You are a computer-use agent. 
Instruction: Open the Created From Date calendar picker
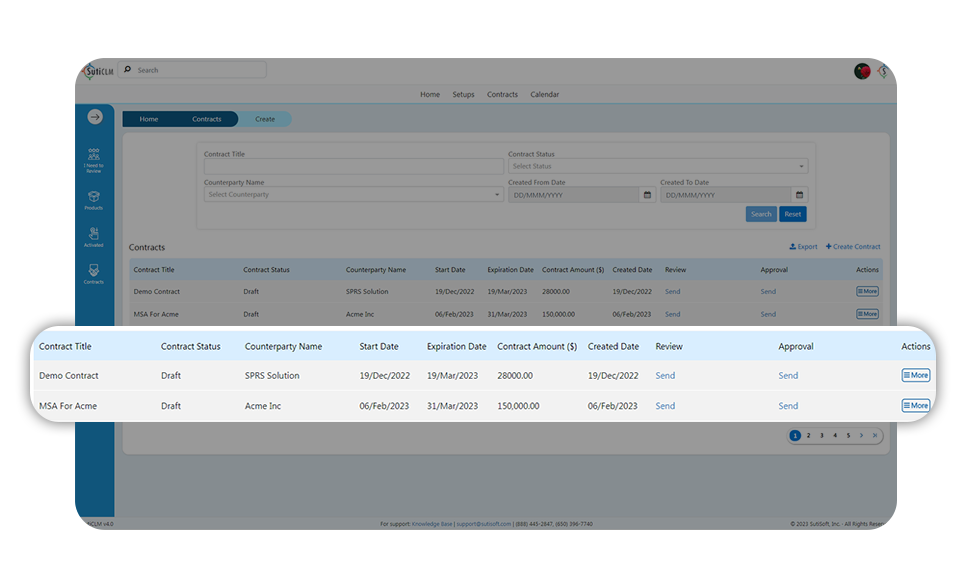647,195
